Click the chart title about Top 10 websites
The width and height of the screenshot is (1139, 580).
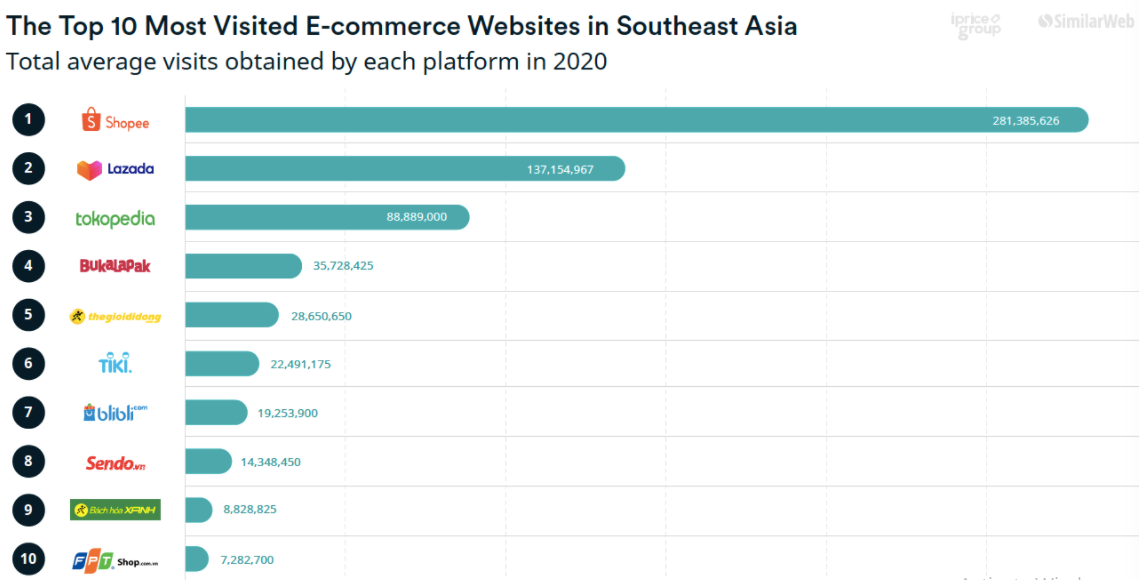coord(401,27)
